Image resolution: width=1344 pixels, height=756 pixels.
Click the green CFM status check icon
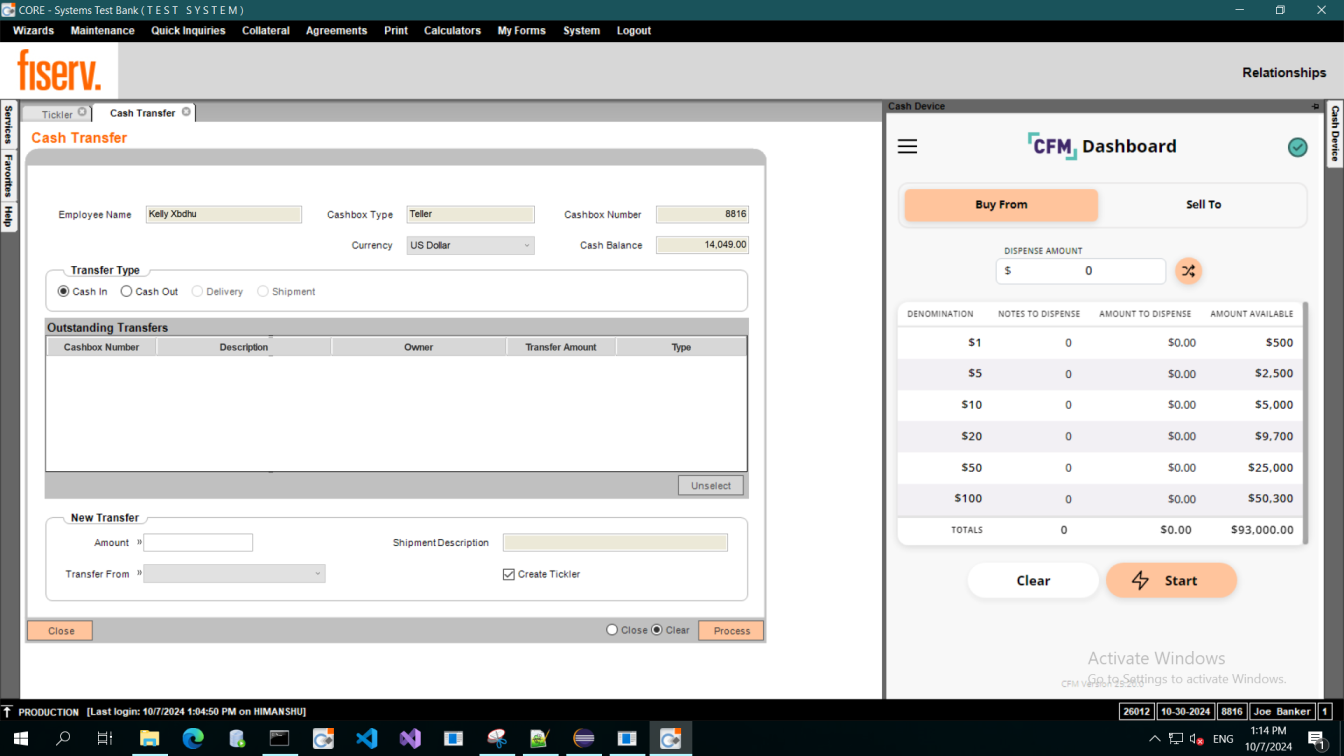[x=1297, y=148]
